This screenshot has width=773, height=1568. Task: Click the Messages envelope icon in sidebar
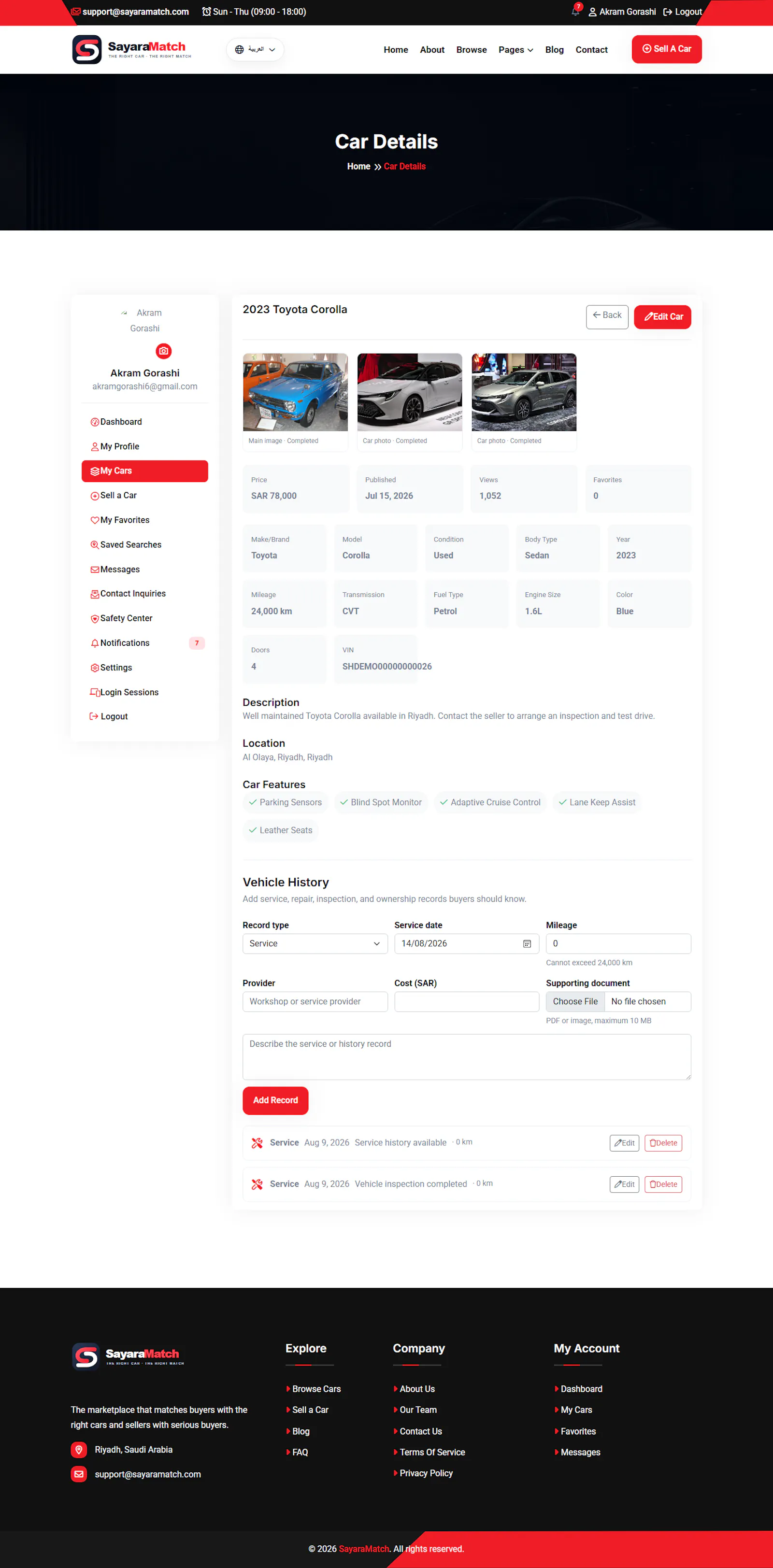[94, 570]
